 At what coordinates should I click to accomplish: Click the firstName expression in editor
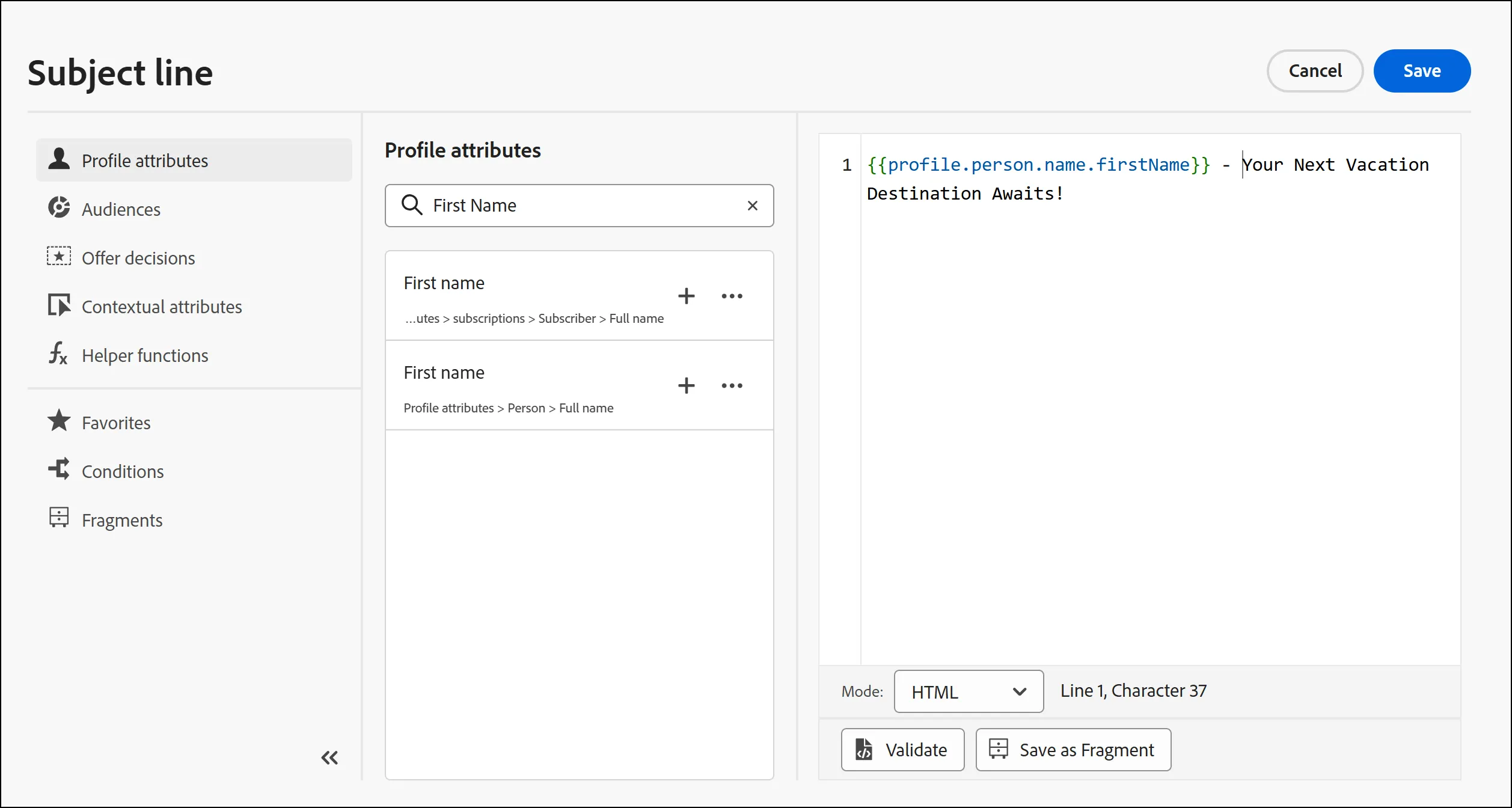(x=1038, y=165)
